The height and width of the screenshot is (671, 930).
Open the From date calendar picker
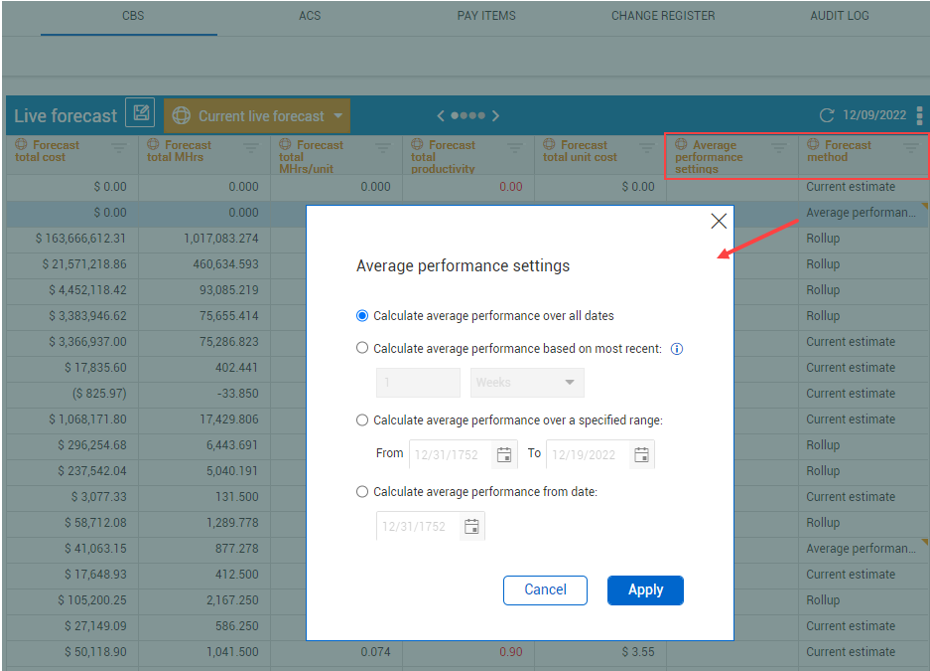[x=505, y=455]
